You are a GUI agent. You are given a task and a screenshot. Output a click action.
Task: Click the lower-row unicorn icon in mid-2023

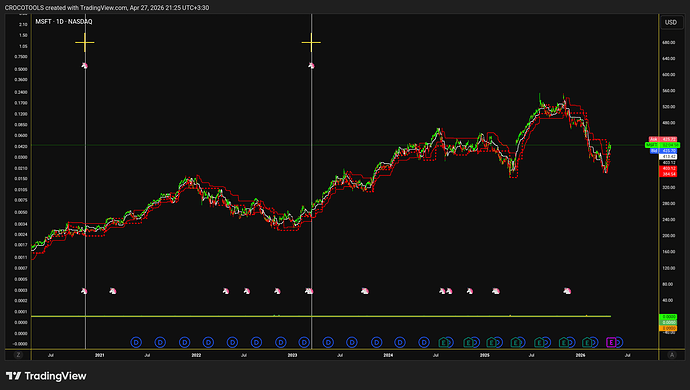[364, 291]
